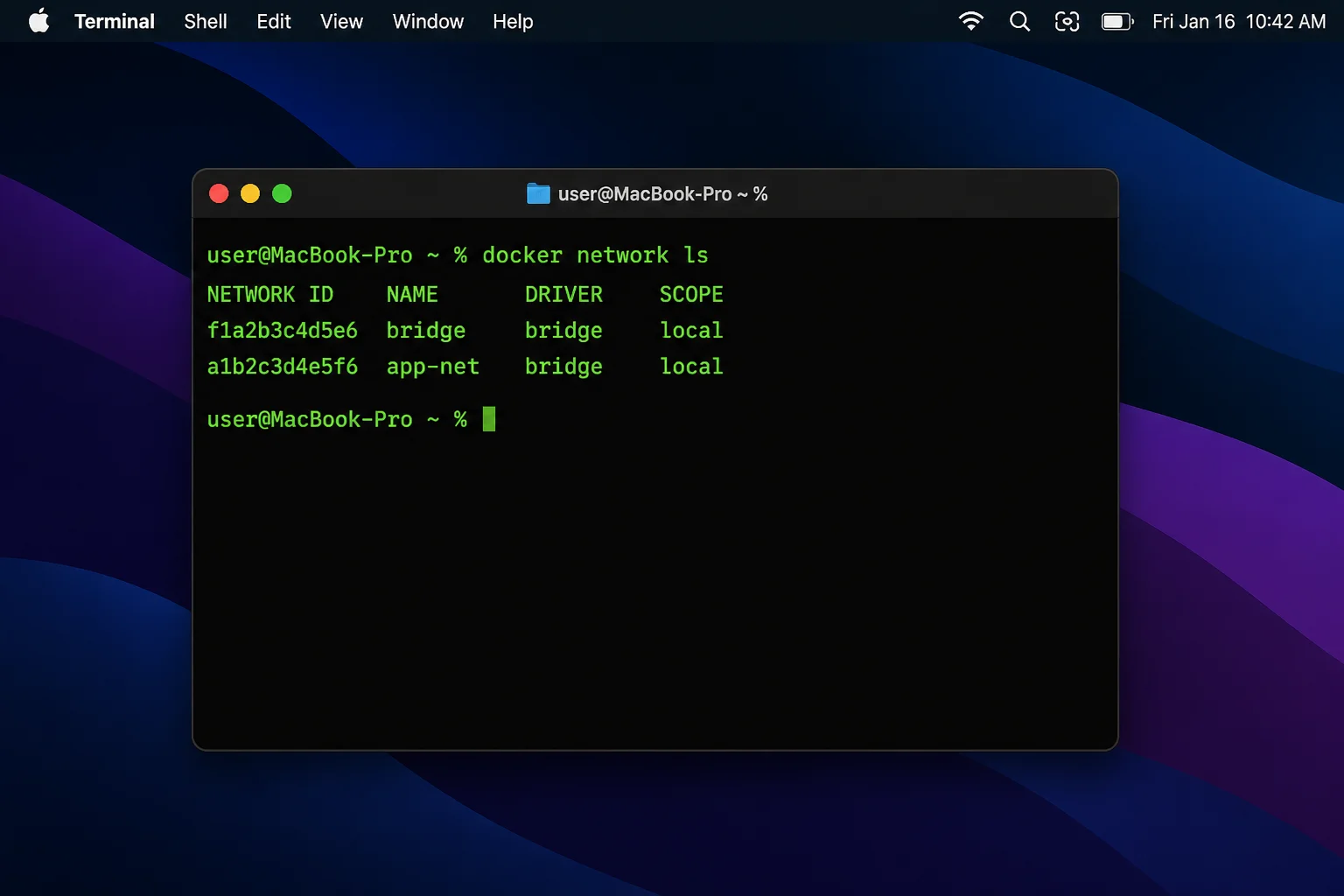The image size is (1344, 896).
Task: Click the blue folder icon in title bar
Action: click(538, 193)
